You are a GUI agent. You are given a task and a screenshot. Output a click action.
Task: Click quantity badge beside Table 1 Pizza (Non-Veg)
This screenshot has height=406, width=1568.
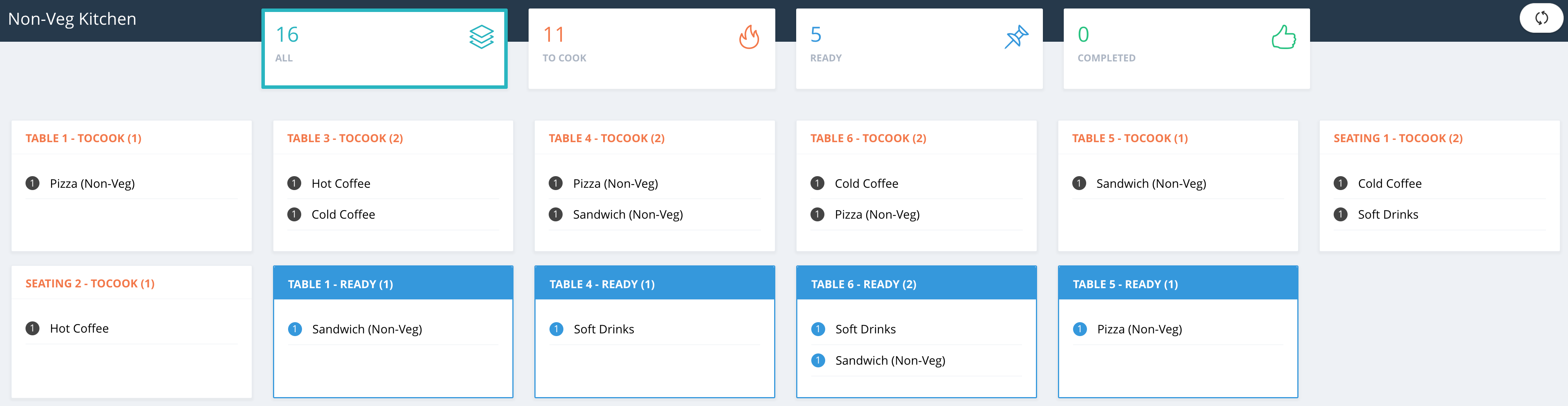pos(32,183)
